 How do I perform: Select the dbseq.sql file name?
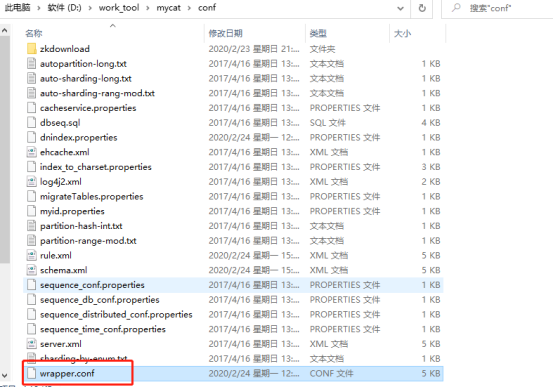(60, 123)
